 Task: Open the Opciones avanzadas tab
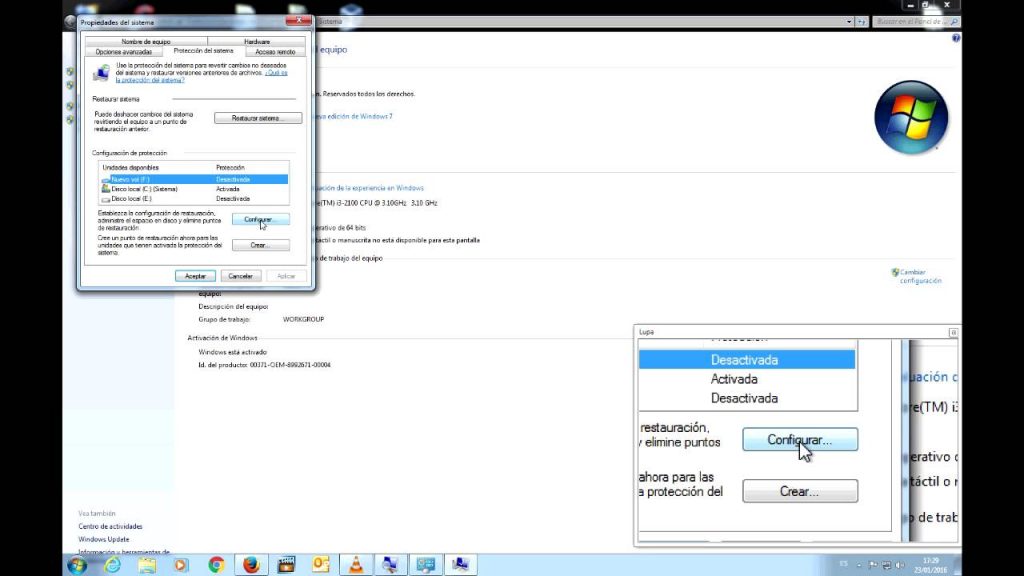[124, 50]
